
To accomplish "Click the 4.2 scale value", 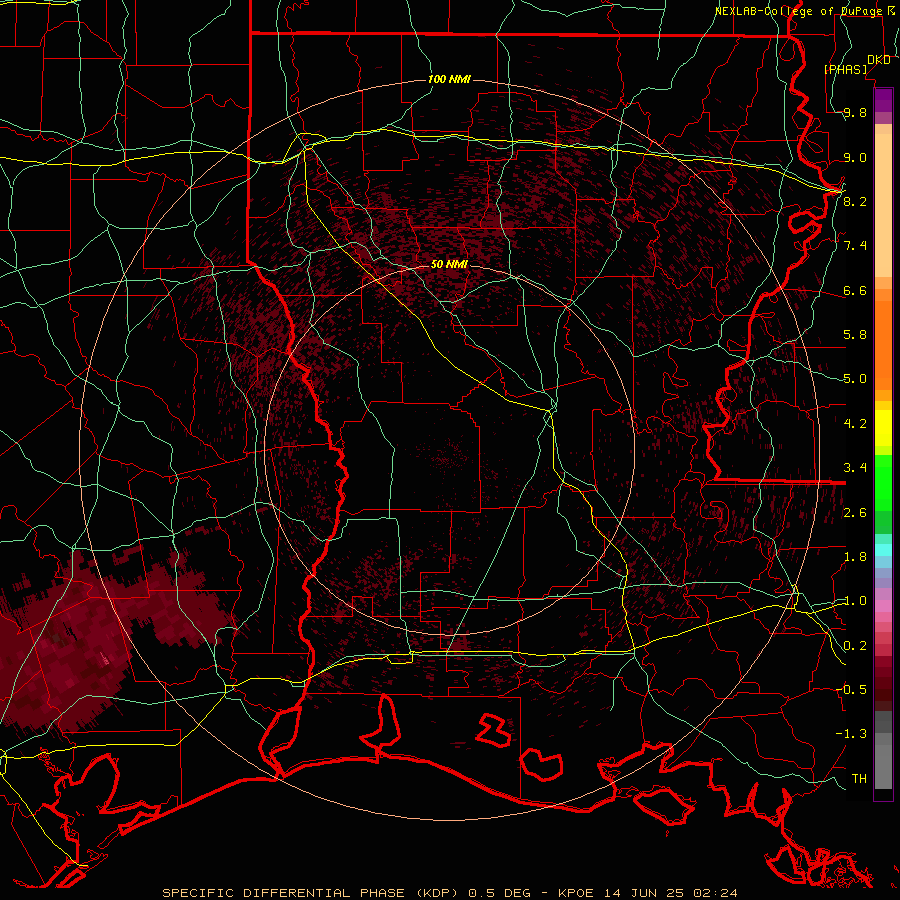I will [855, 424].
